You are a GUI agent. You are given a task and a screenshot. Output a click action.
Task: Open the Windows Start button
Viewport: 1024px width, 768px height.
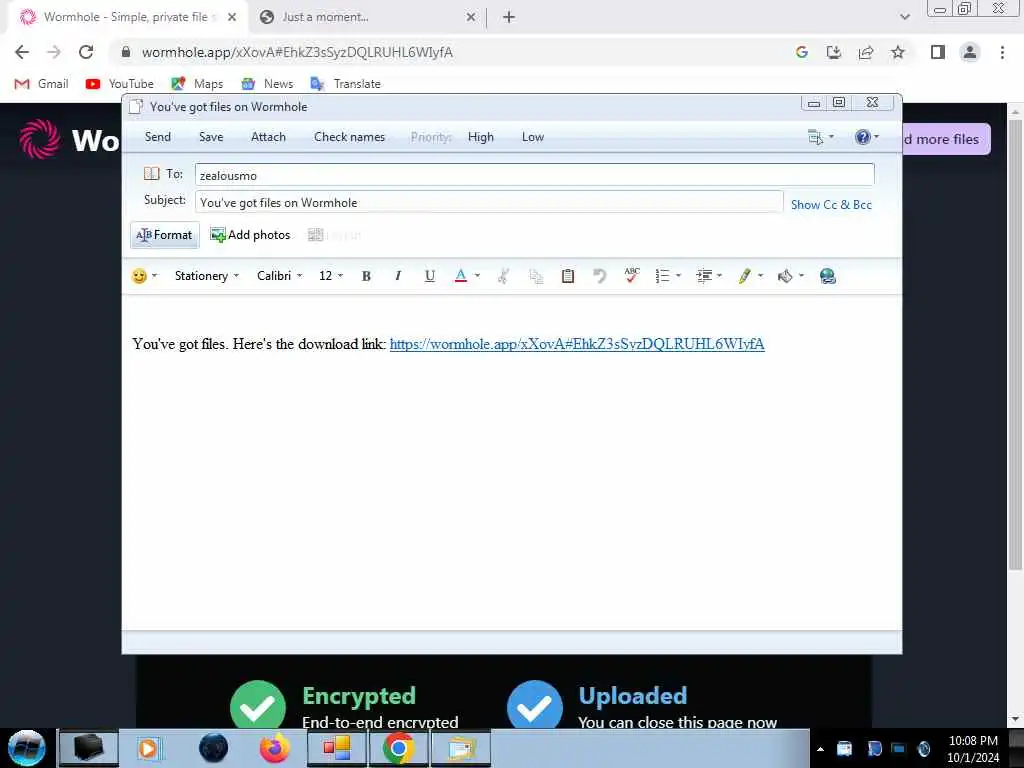tap(26, 748)
